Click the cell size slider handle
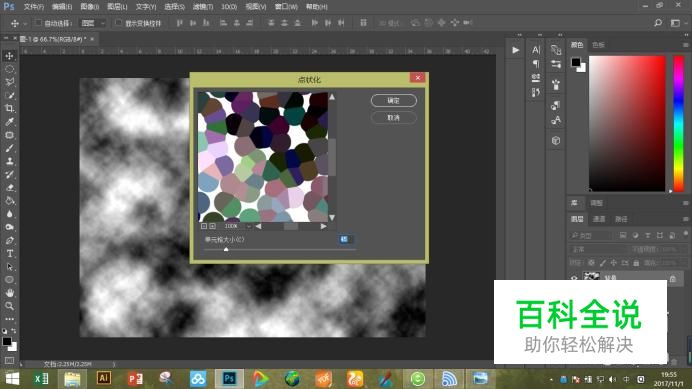The width and height of the screenshot is (692, 389). point(226,249)
